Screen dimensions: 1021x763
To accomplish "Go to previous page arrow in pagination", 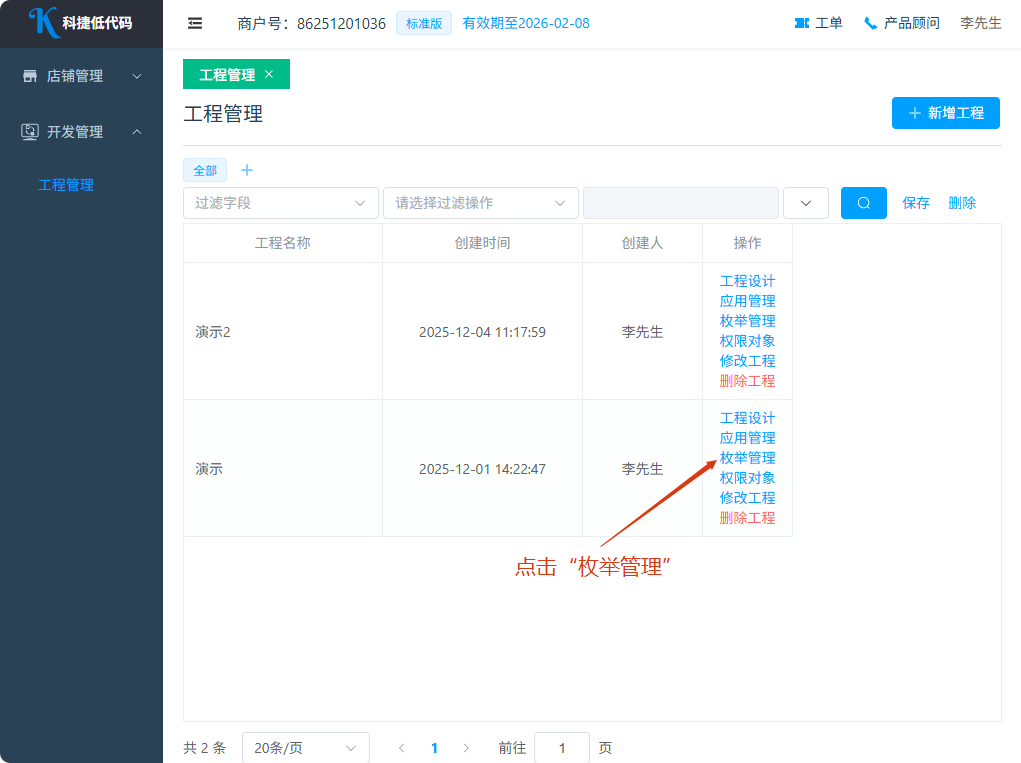I will pos(402,748).
